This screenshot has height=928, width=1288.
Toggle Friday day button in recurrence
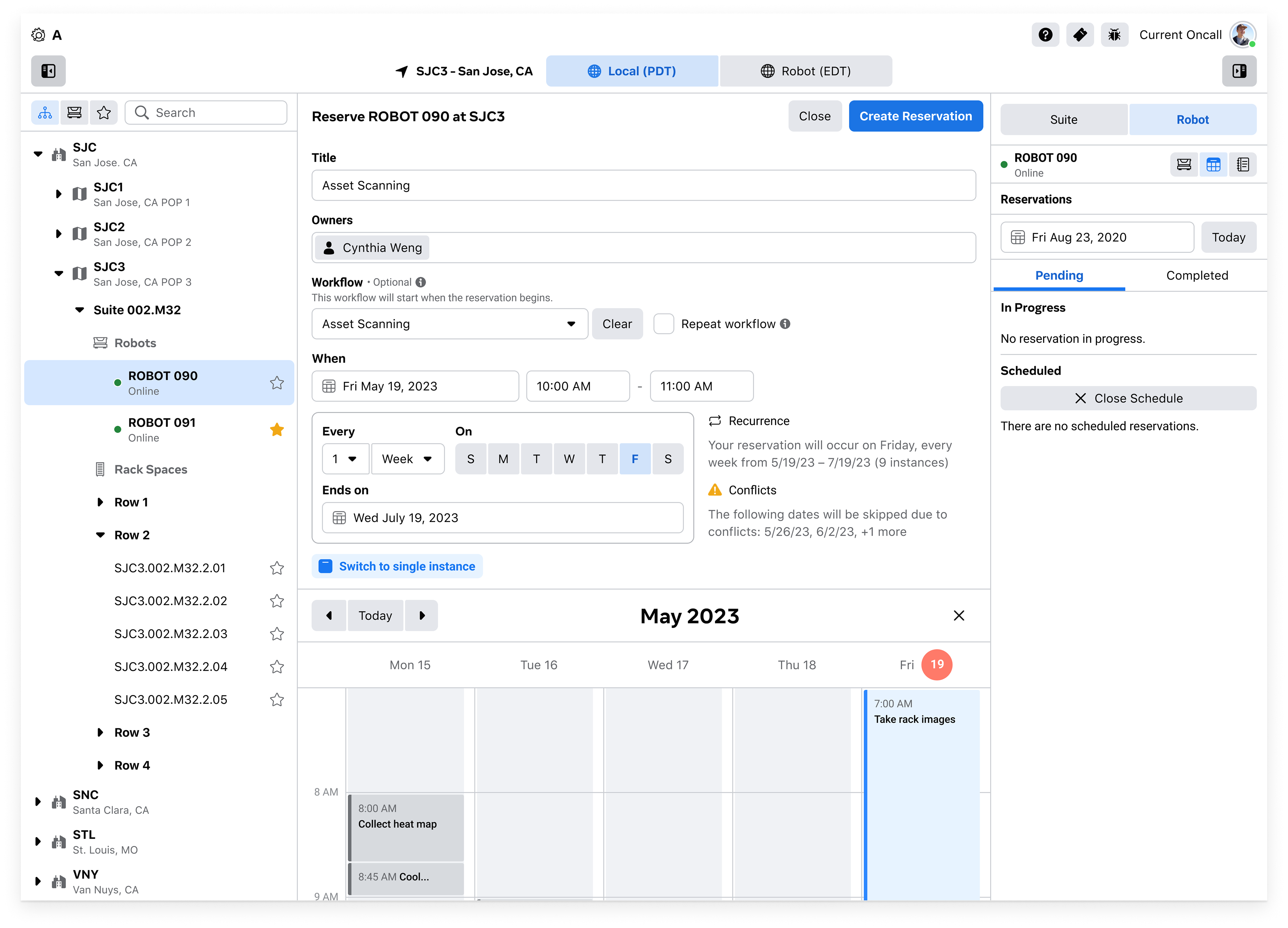[x=635, y=459]
